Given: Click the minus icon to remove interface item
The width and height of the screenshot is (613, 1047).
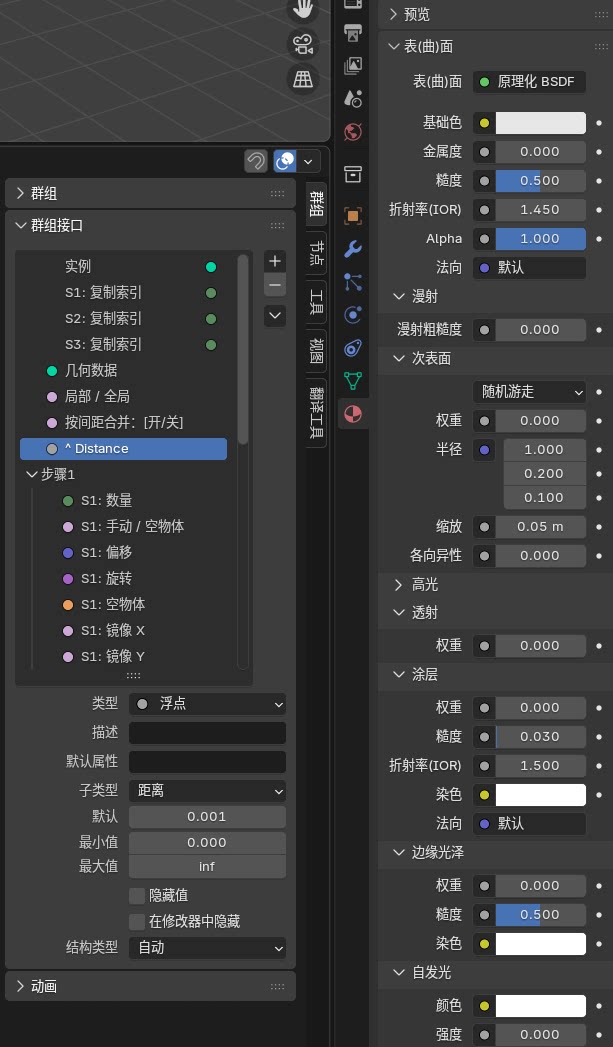Looking at the screenshot, I should pyautogui.click(x=274, y=285).
